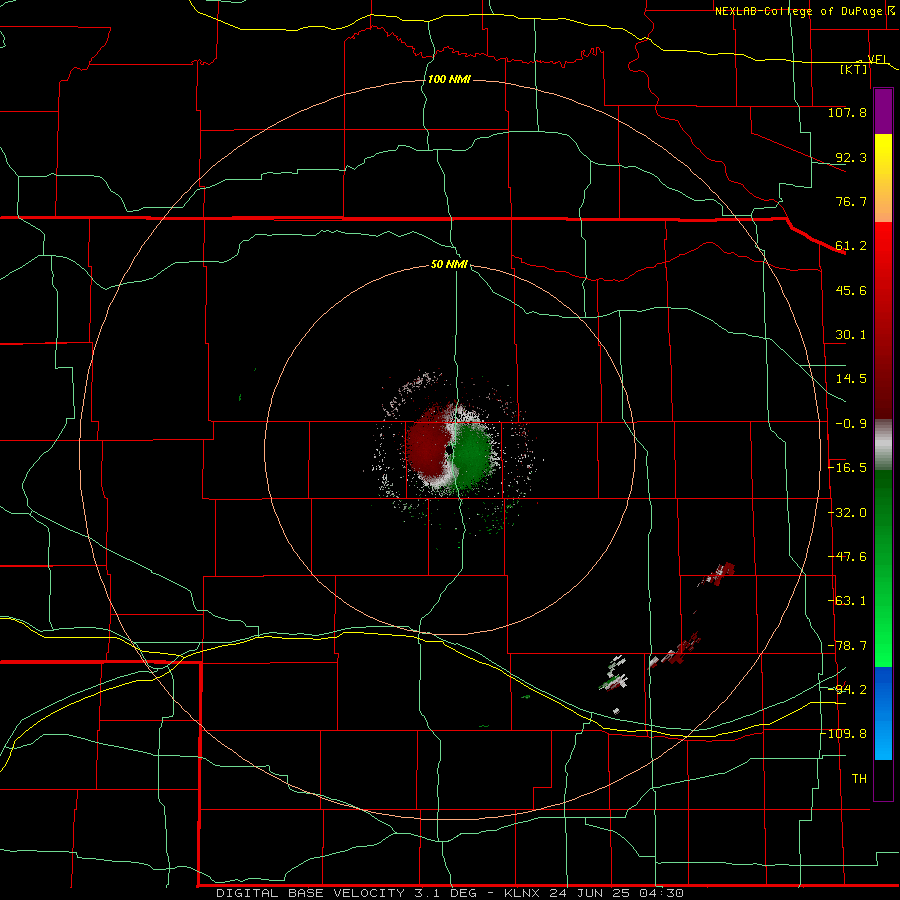Image resolution: width=900 pixels, height=900 pixels.
Task: Select the -94.2 legend value
Action: (x=847, y=689)
